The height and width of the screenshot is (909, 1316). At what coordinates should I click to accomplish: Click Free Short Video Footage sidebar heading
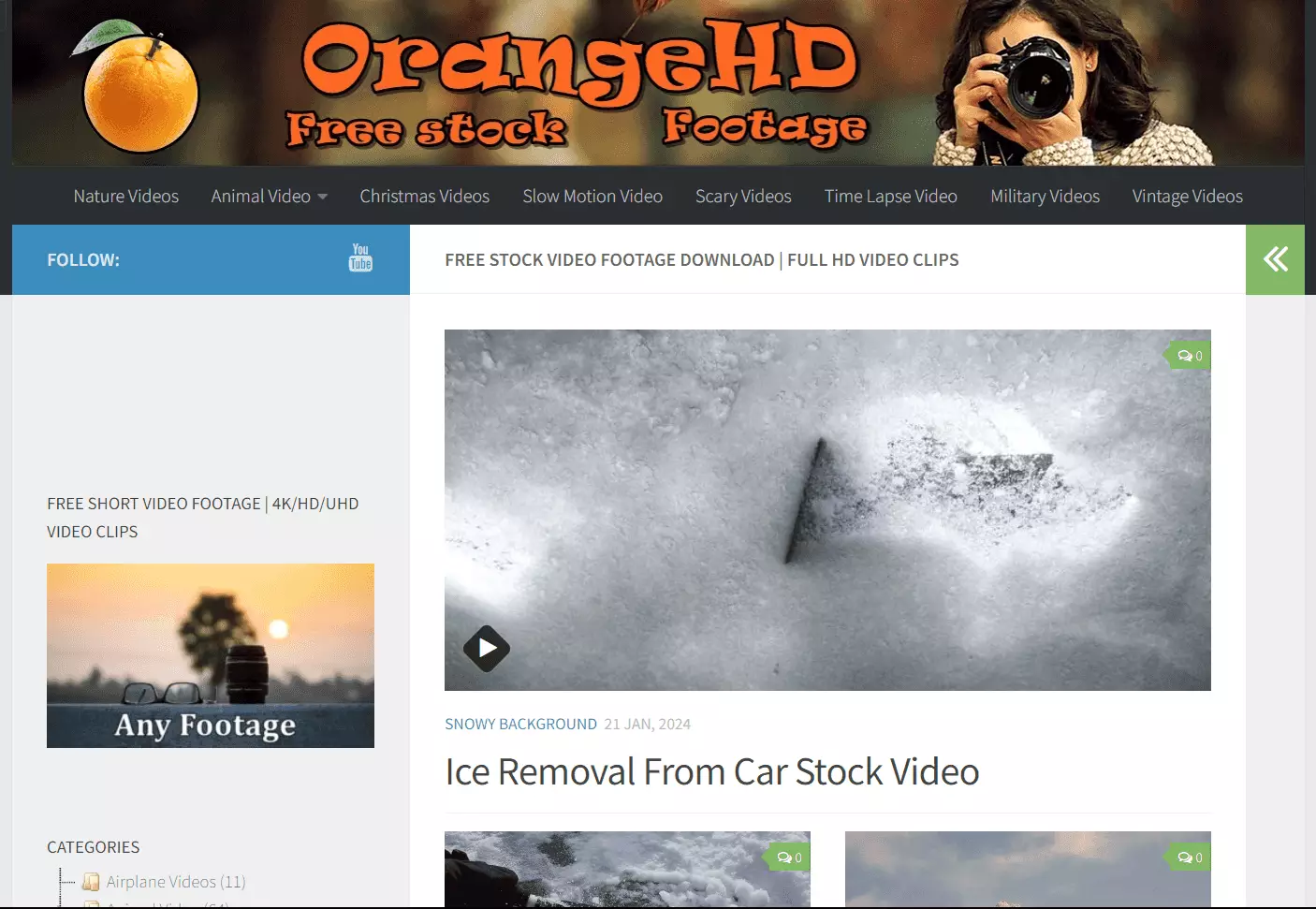pyautogui.click(x=203, y=518)
